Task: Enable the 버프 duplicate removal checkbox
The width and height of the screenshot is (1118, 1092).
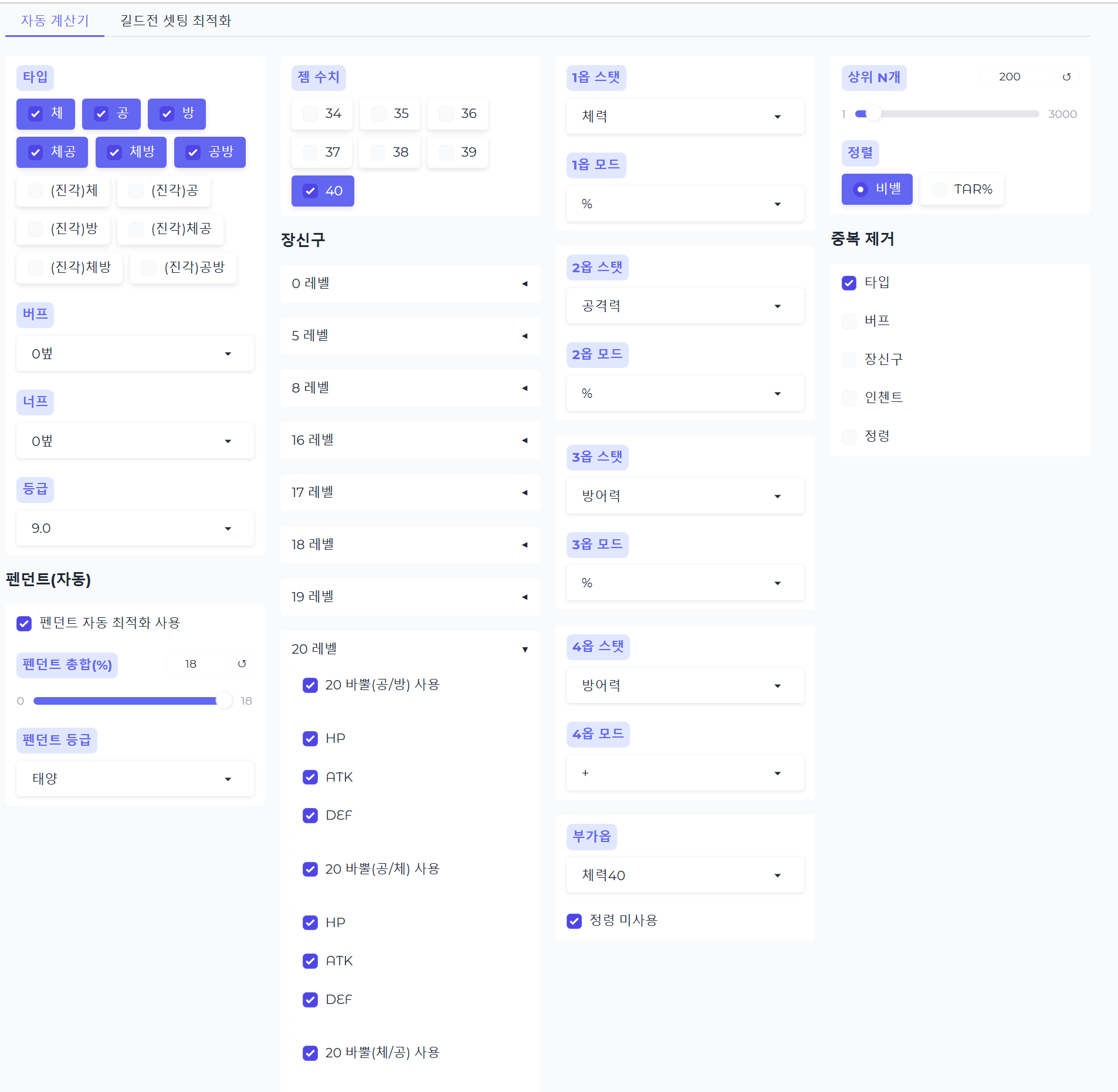Action: coord(849,321)
